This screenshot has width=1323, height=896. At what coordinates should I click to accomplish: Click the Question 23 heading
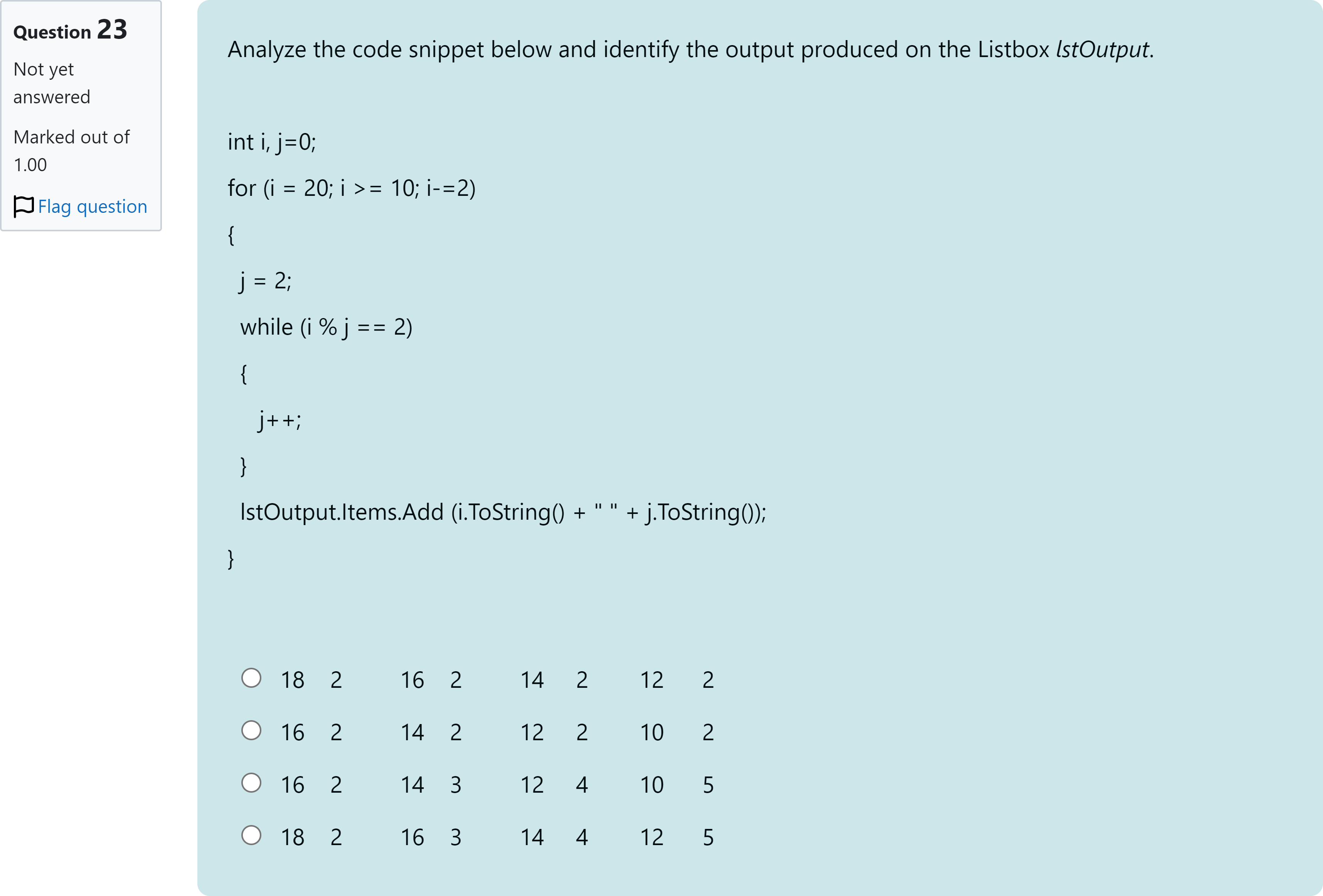coord(70,30)
